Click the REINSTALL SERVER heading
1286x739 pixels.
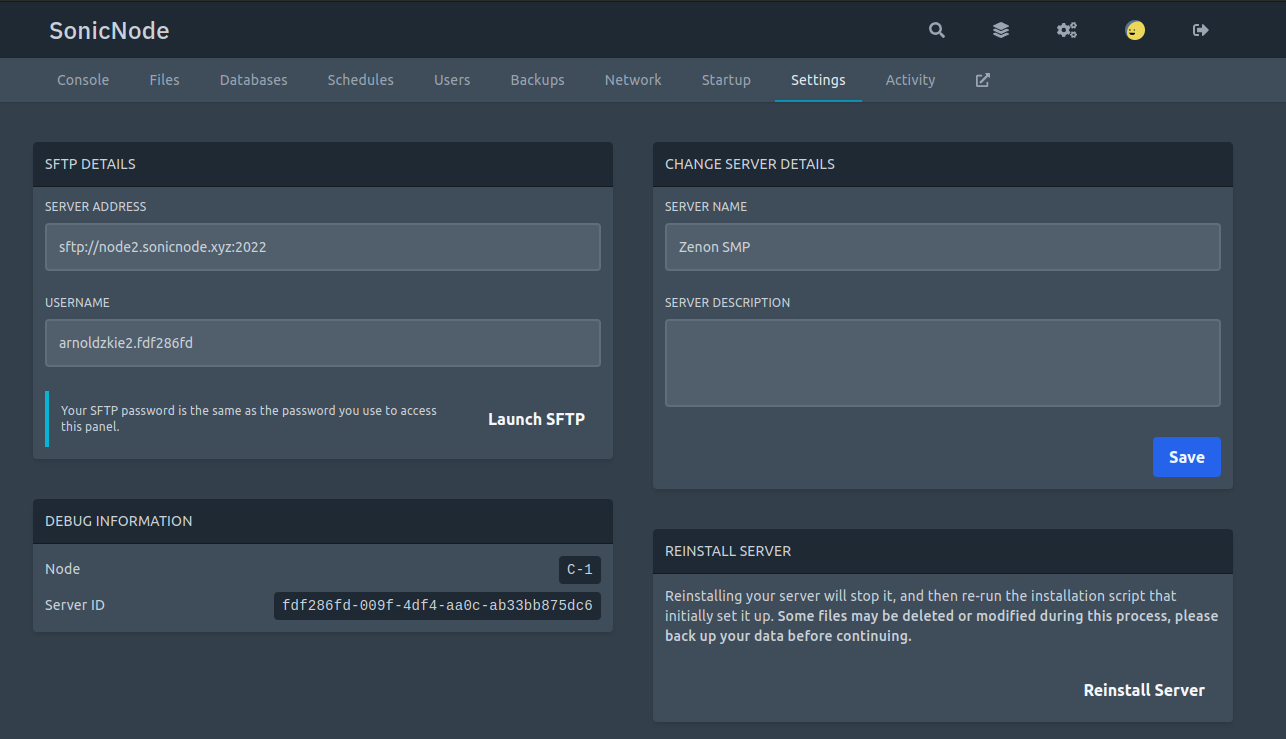pos(728,551)
